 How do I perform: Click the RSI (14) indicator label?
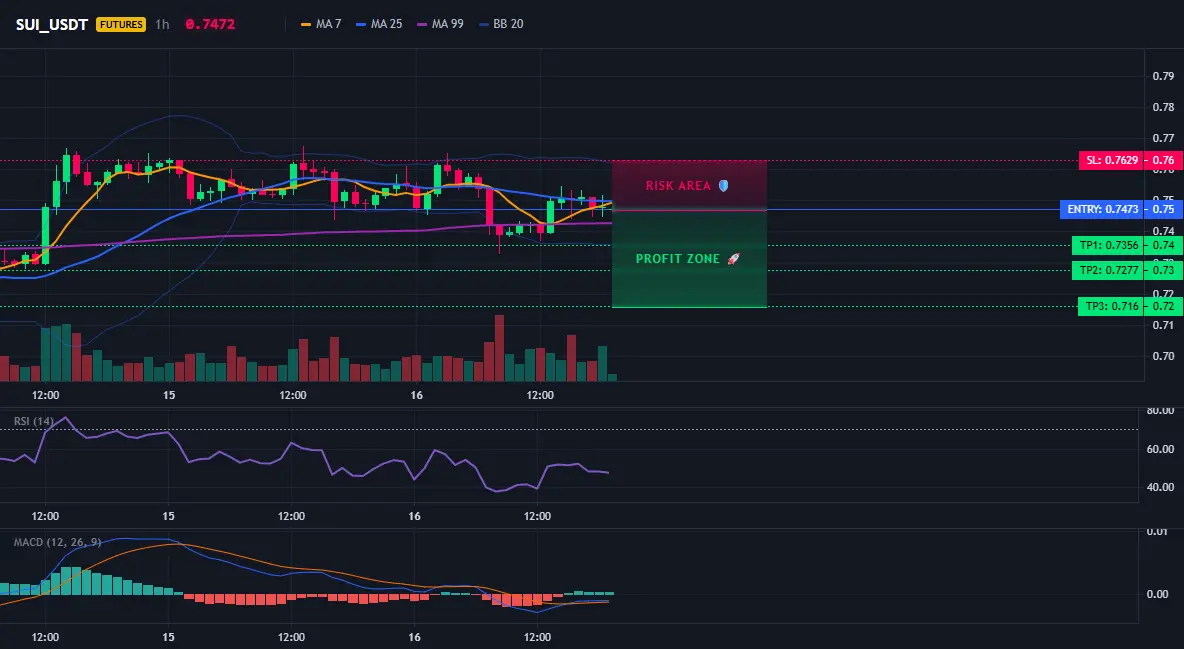[34, 421]
